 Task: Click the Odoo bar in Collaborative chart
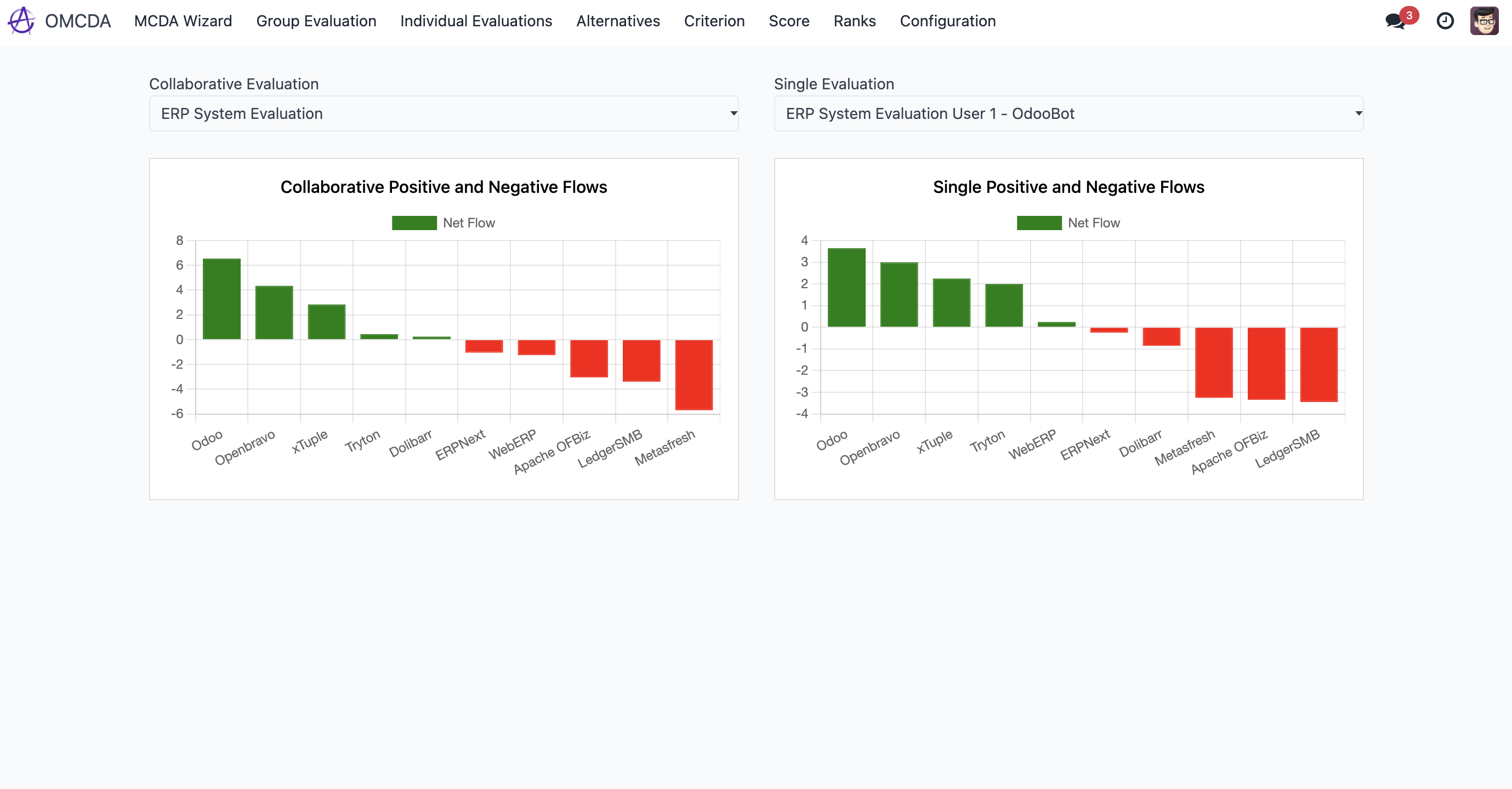coord(221,299)
